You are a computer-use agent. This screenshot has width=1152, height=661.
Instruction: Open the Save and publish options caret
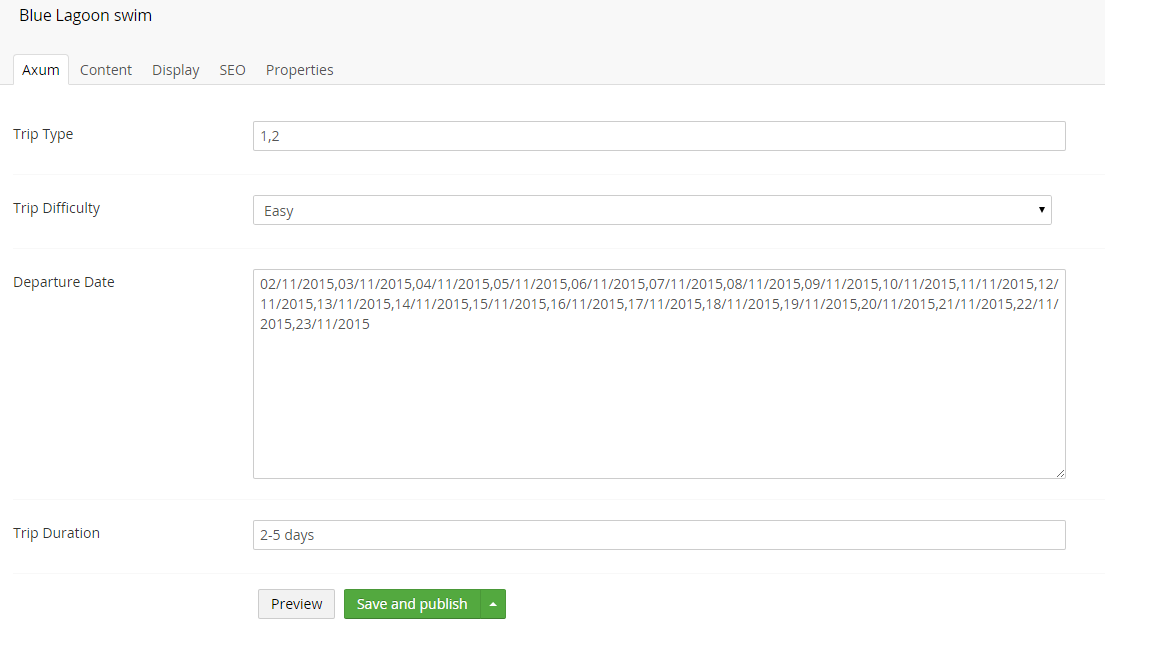pyautogui.click(x=493, y=604)
